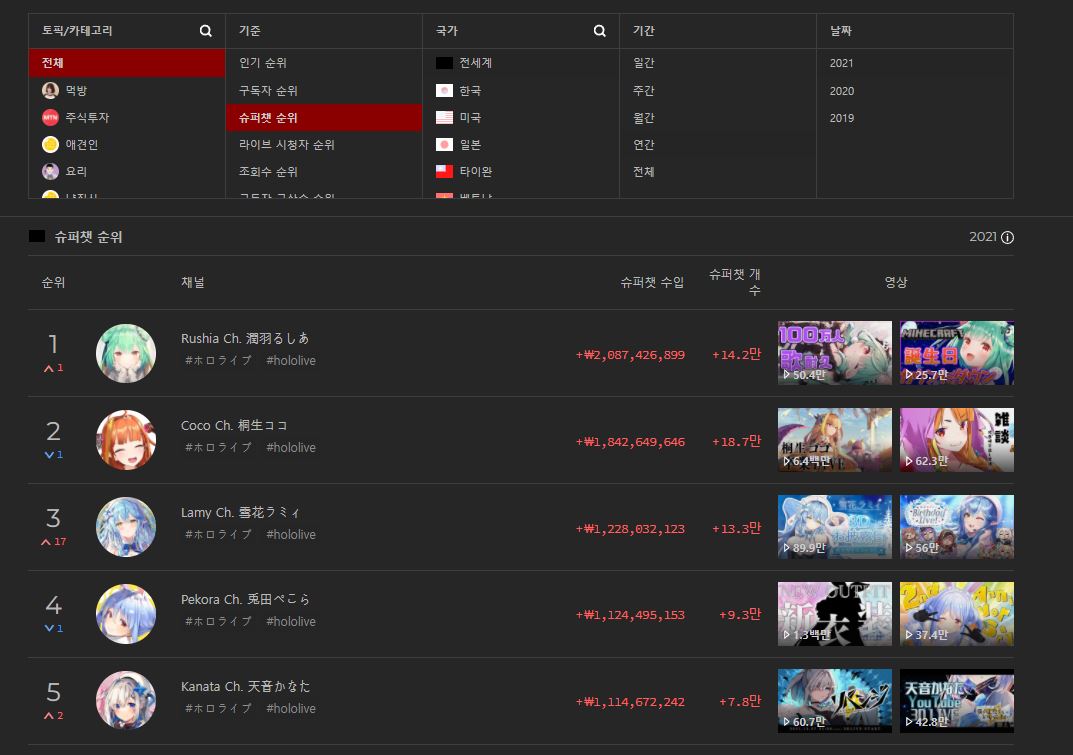Click the #hololive tag under Coco Ch.

click(290, 448)
